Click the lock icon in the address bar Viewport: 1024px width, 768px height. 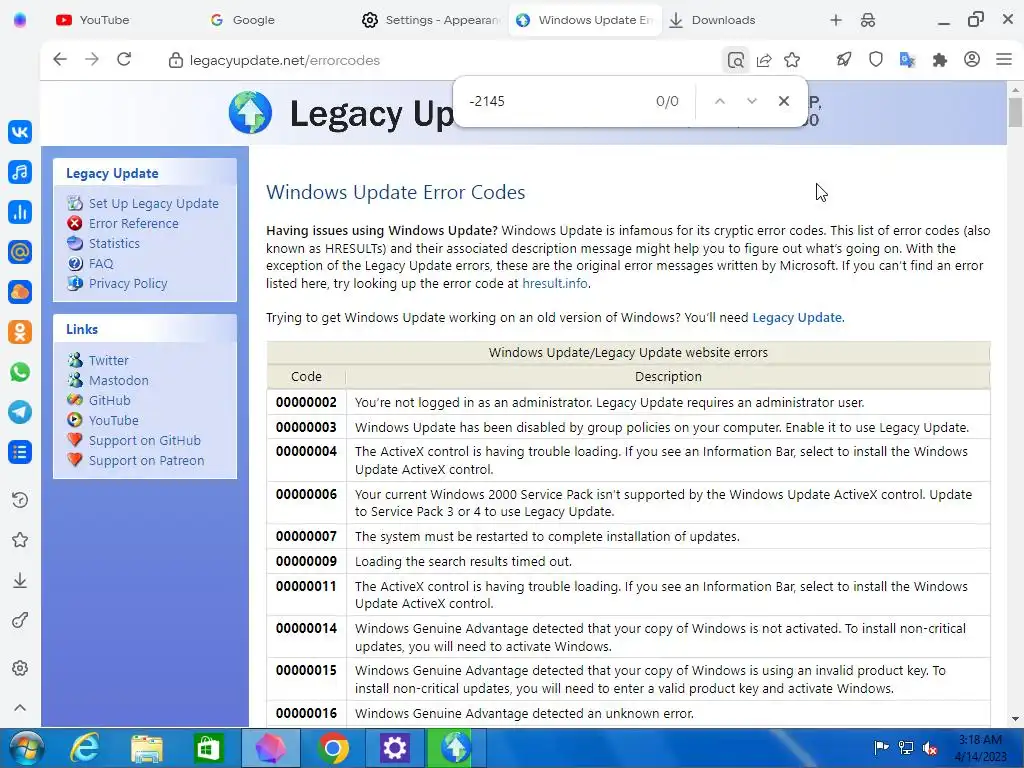[x=175, y=60]
